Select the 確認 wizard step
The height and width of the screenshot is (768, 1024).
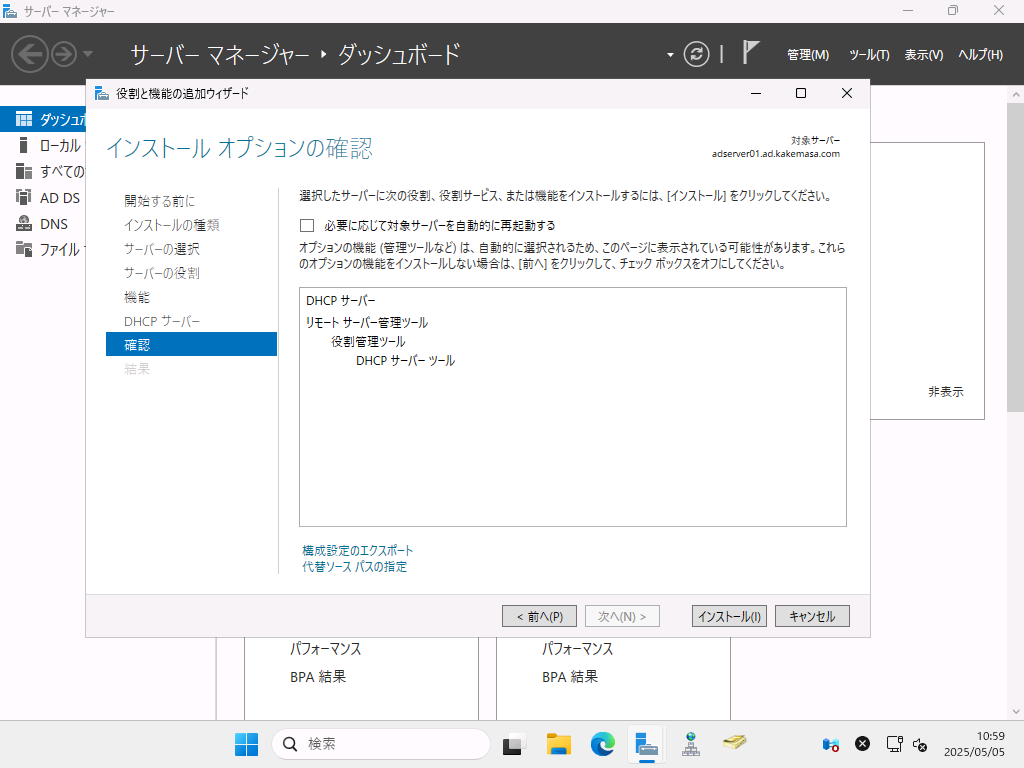[191, 344]
